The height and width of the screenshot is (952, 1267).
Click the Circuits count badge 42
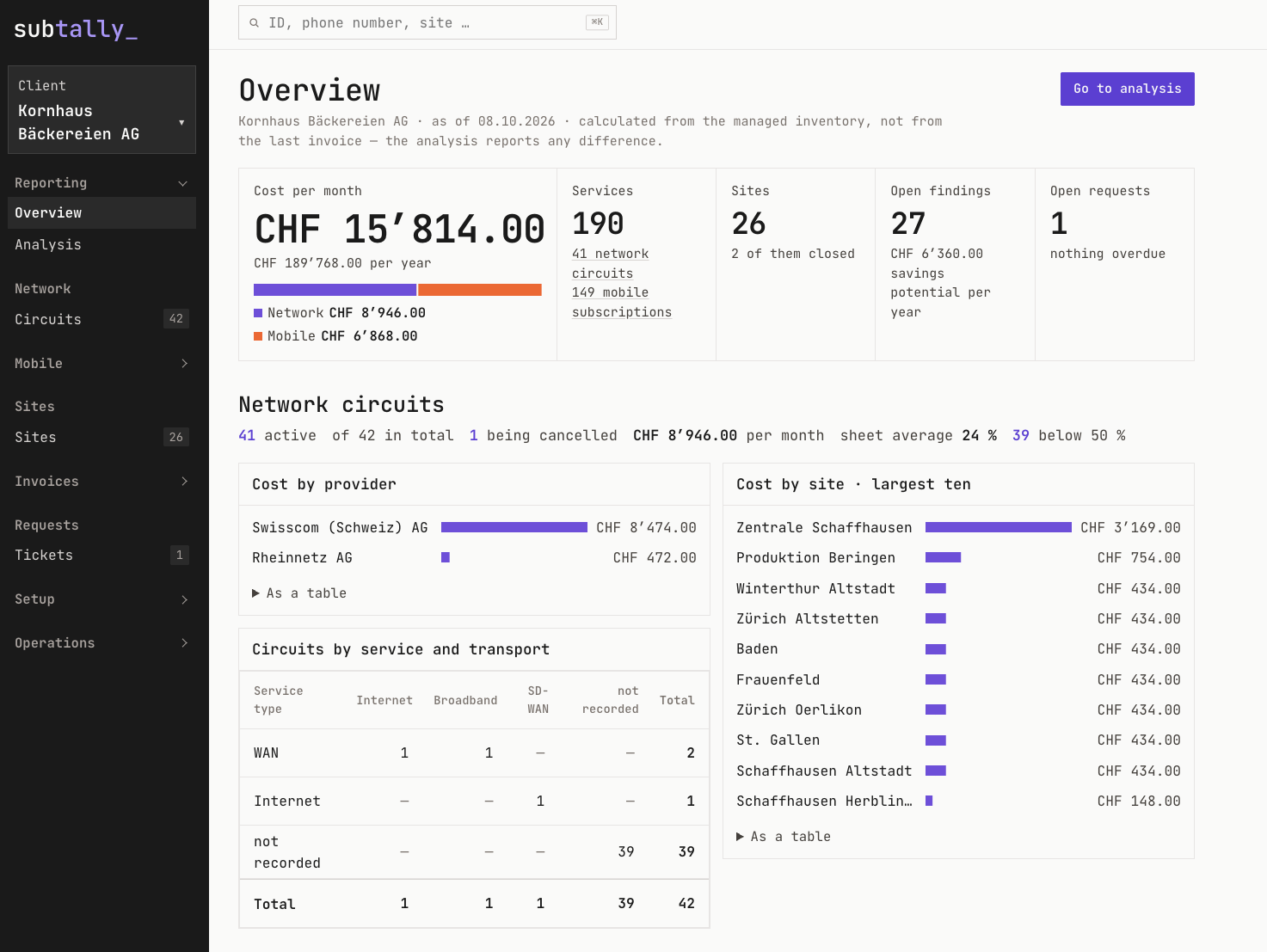(x=176, y=319)
